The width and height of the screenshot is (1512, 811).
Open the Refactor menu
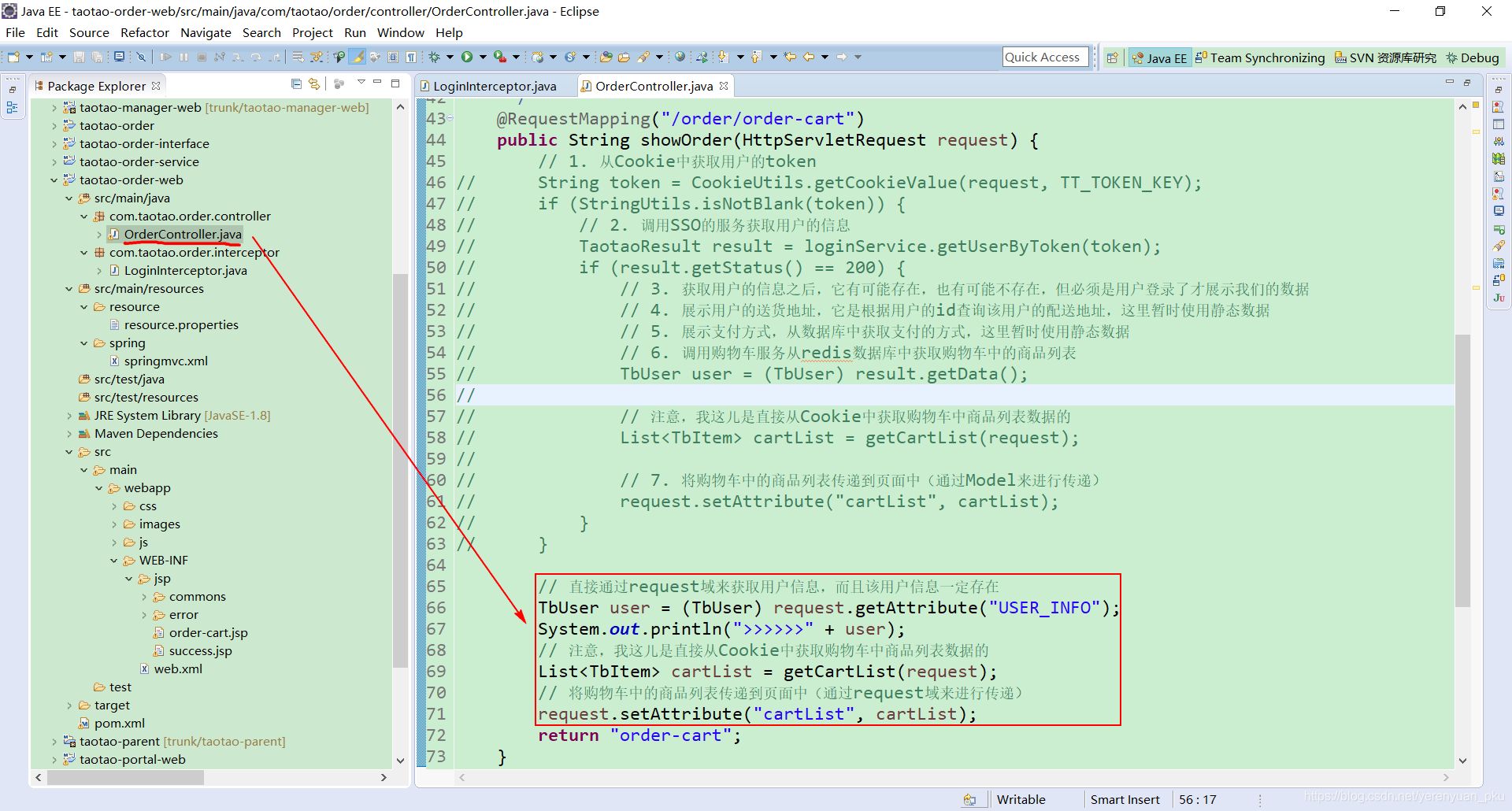[145, 32]
